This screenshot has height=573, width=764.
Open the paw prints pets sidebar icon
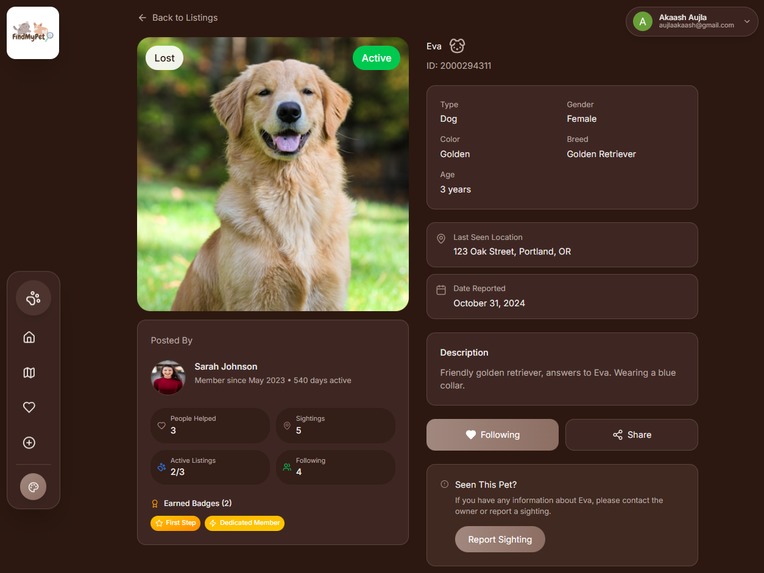(x=33, y=298)
